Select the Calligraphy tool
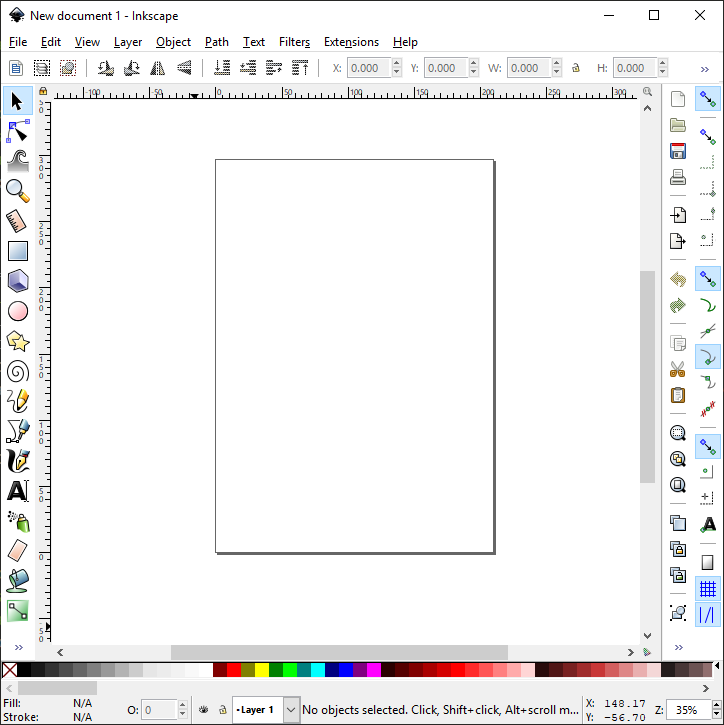The height and width of the screenshot is (725, 724). (18, 461)
